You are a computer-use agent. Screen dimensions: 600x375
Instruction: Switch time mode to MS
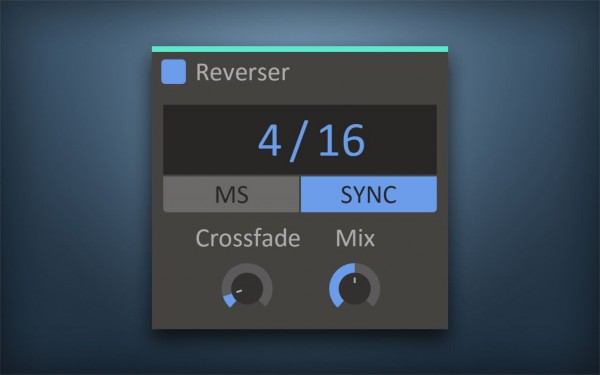(x=231, y=194)
